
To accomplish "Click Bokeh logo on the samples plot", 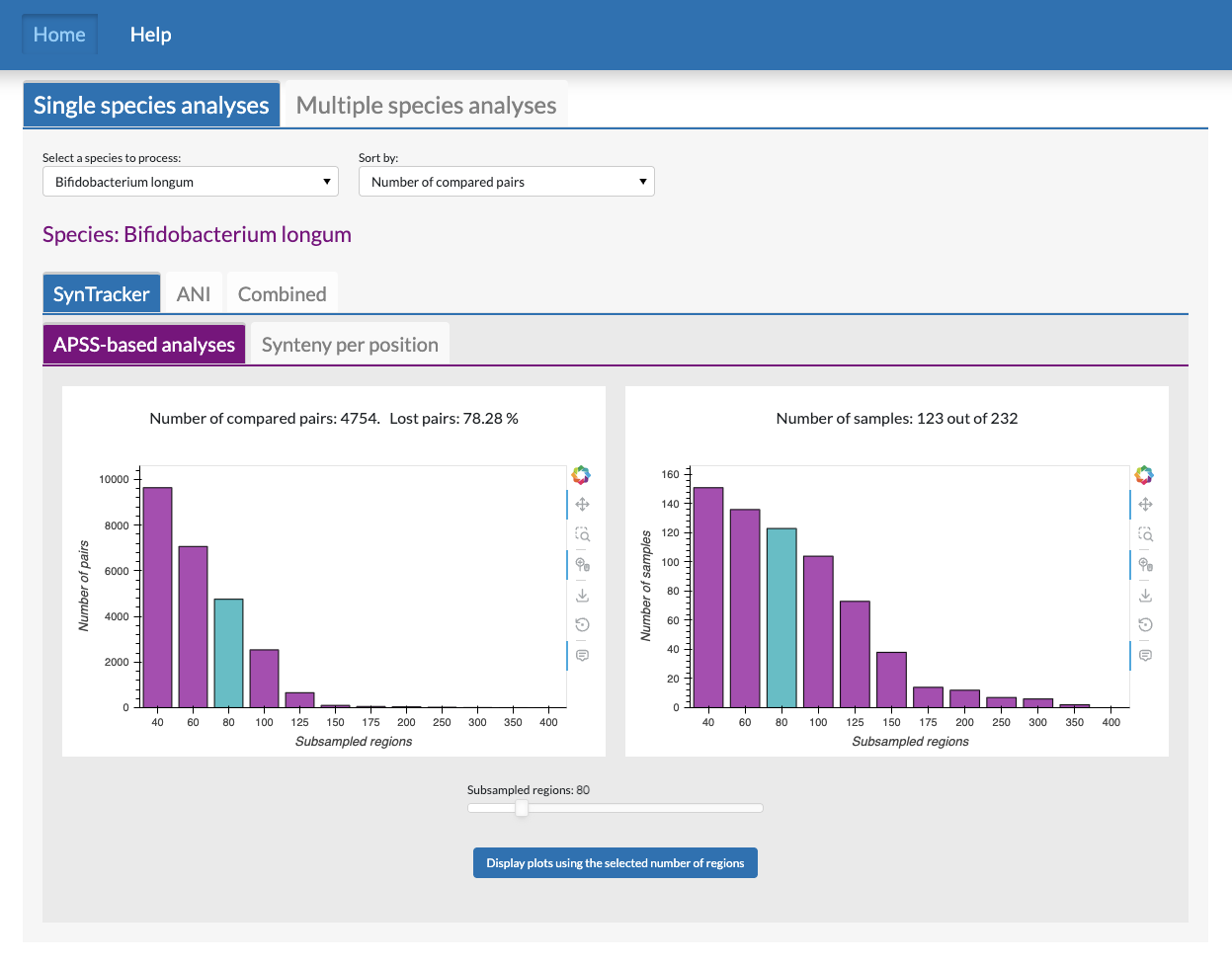I will click(x=1144, y=475).
